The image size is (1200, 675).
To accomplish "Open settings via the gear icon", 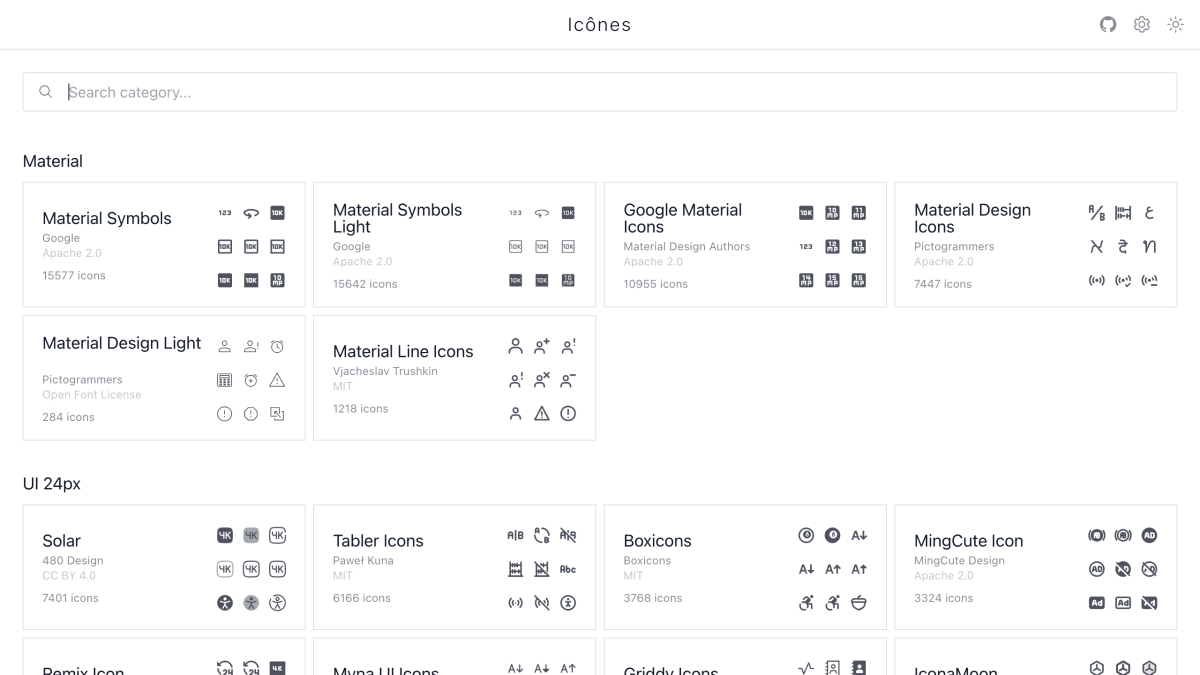I will tap(1142, 25).
